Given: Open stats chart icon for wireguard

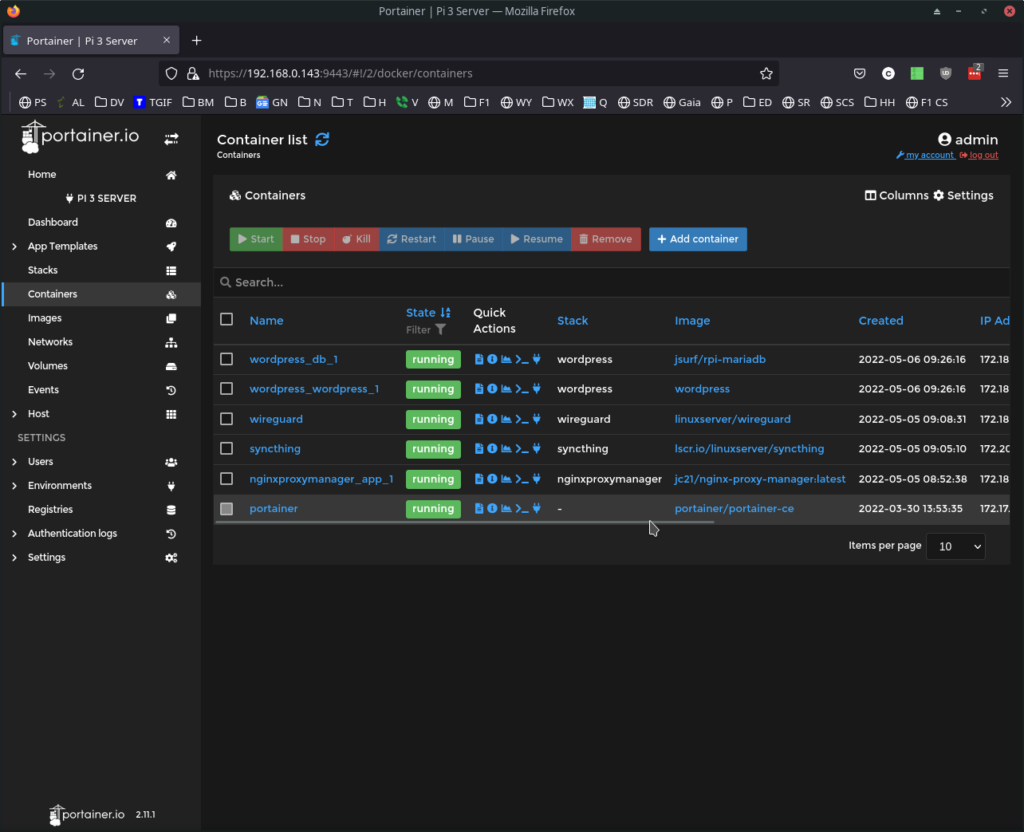Looking at the screenshot, I should [506, 419].
